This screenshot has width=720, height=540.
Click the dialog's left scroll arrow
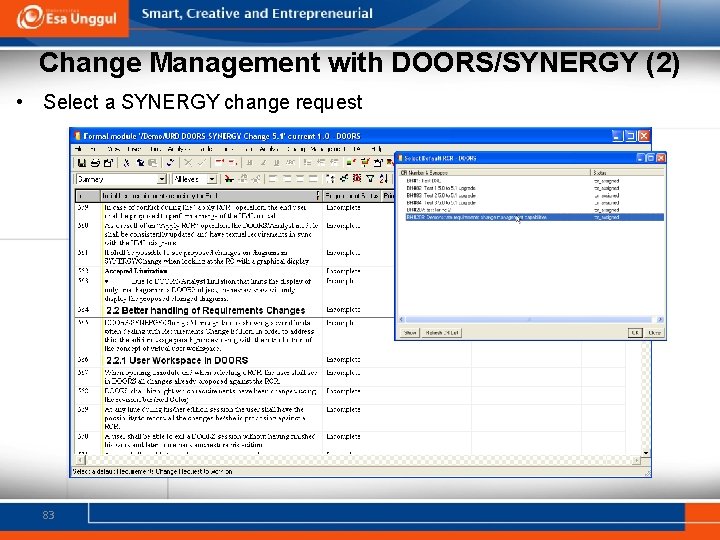point(402,320)
